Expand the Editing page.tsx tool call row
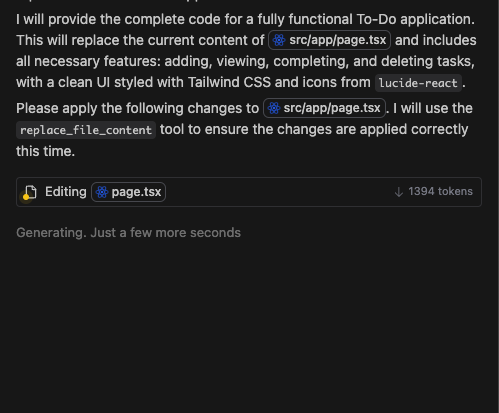The height and width of the screenshot is (413, 499). point(249,192)
